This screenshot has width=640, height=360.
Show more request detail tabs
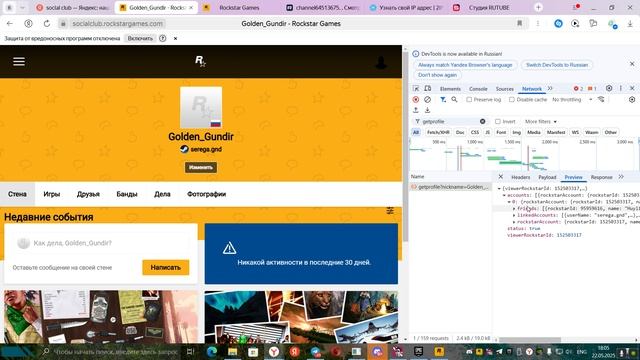(621, 177)
